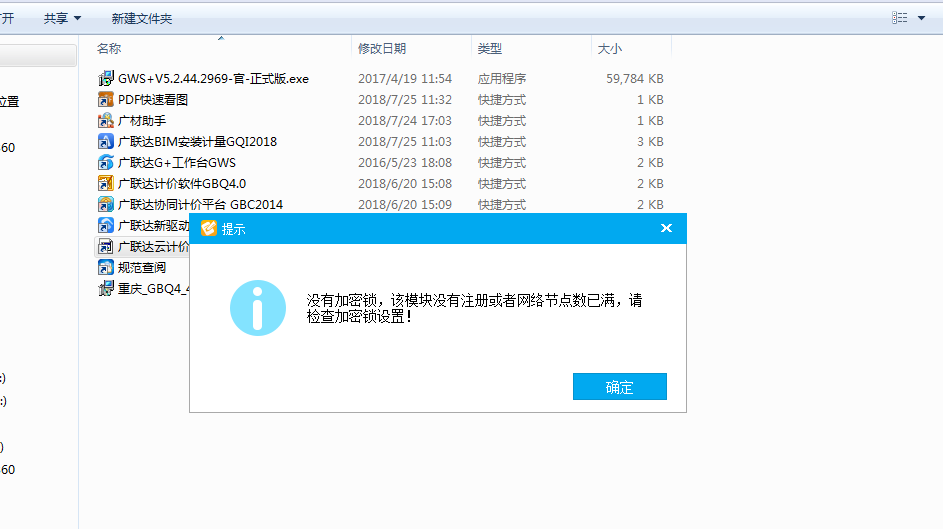Click the 3 KB size value

(650, 141)
